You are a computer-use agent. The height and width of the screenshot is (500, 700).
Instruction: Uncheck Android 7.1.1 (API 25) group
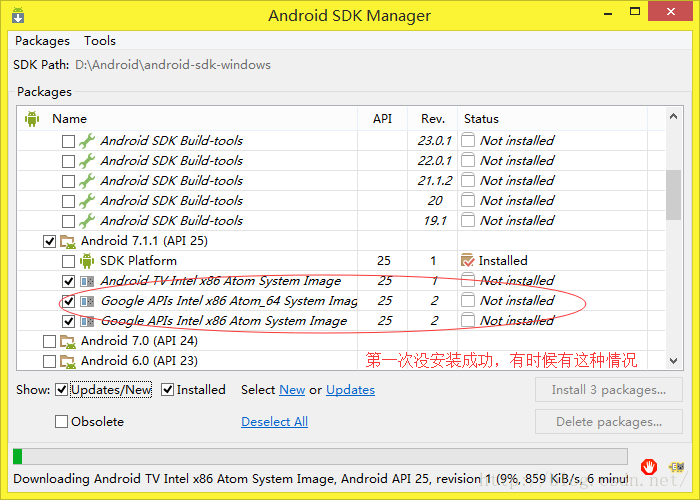[49, 242]
